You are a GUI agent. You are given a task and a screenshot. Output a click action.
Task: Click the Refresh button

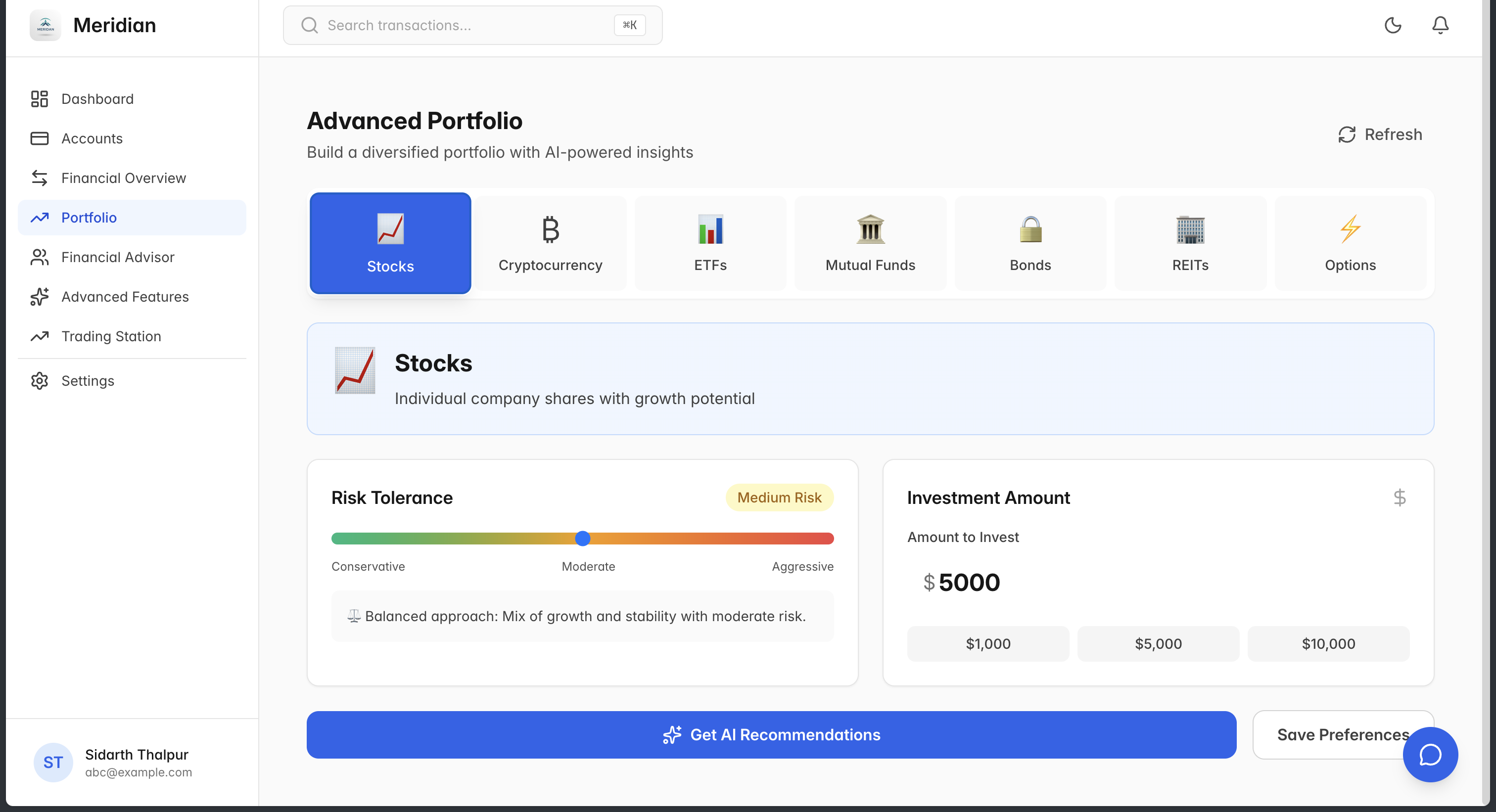(x=1380, y=134)
